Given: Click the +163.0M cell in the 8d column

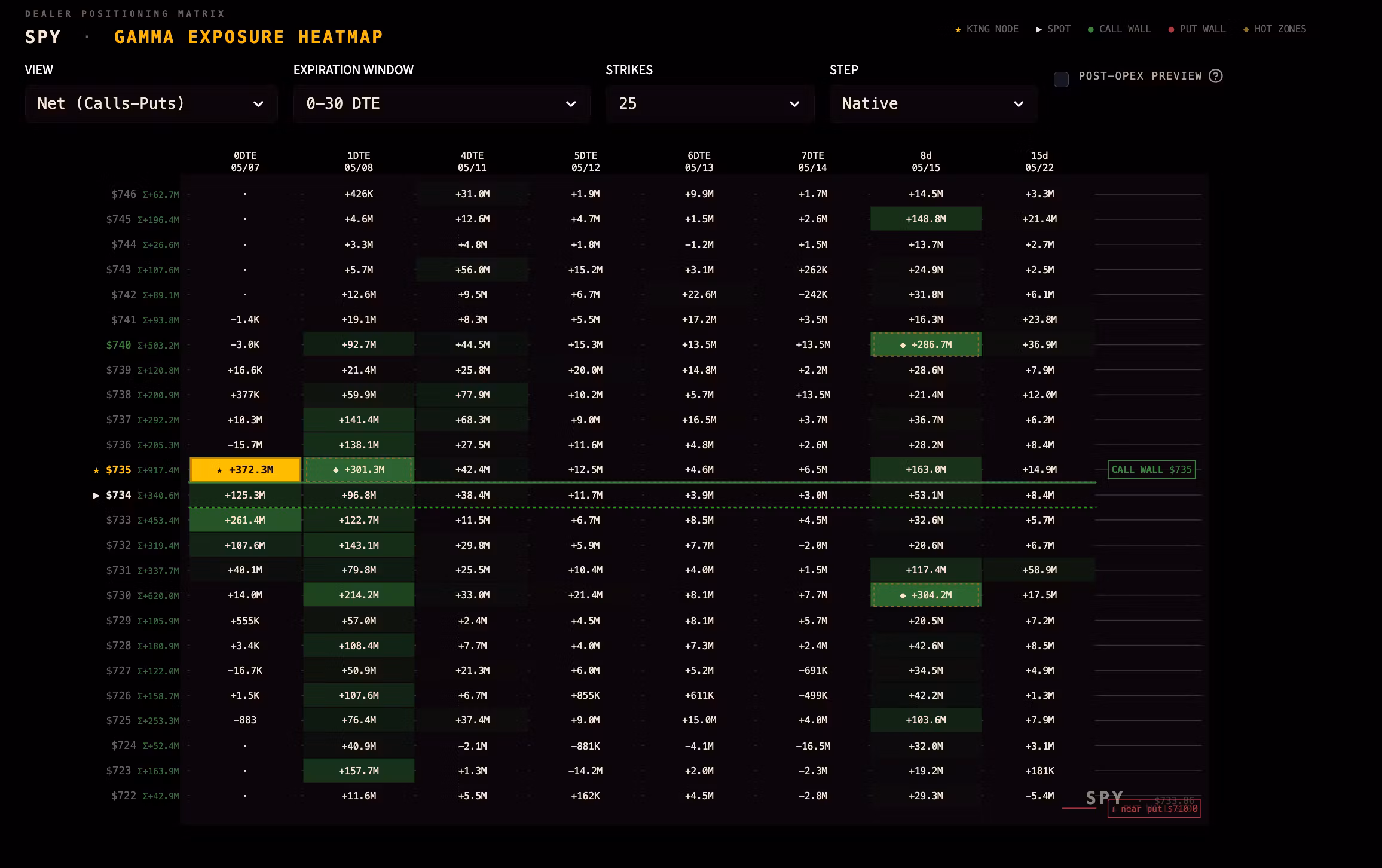Looking at the screenshot, I should coord(926,470).
